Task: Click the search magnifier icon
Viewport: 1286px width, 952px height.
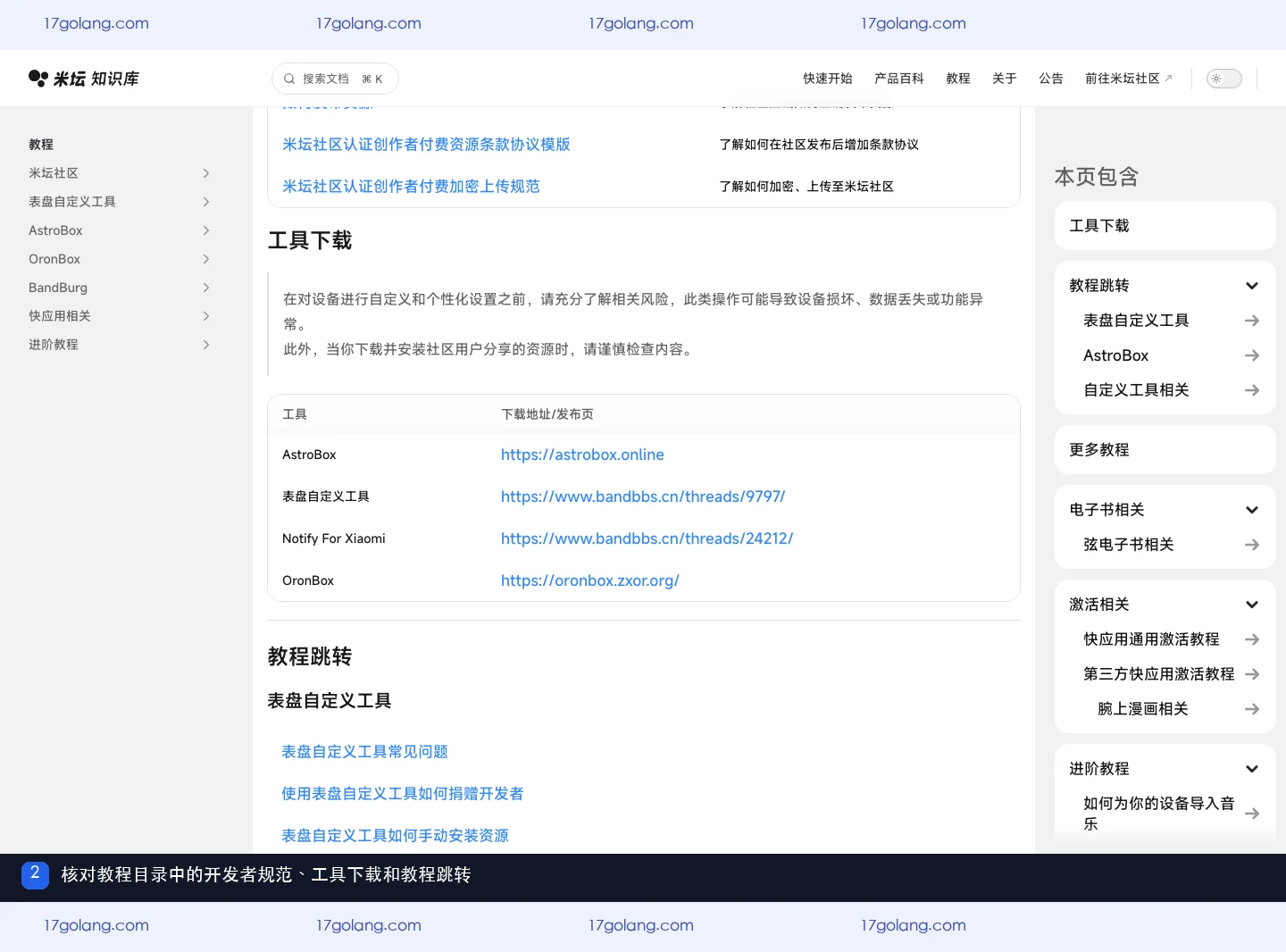Action: click(x=289, y=79)
